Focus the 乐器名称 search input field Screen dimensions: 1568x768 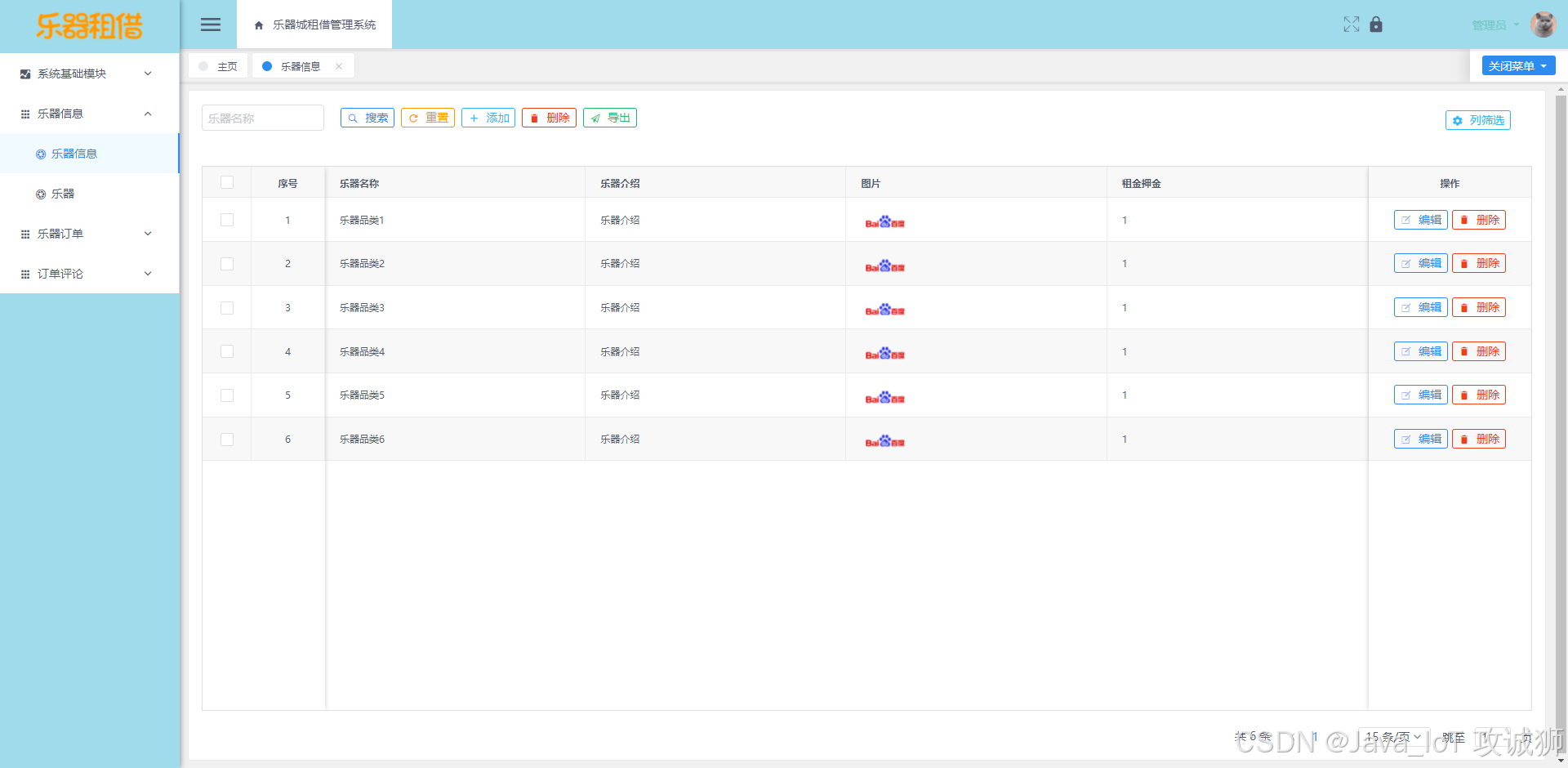(x=263, y=118)
